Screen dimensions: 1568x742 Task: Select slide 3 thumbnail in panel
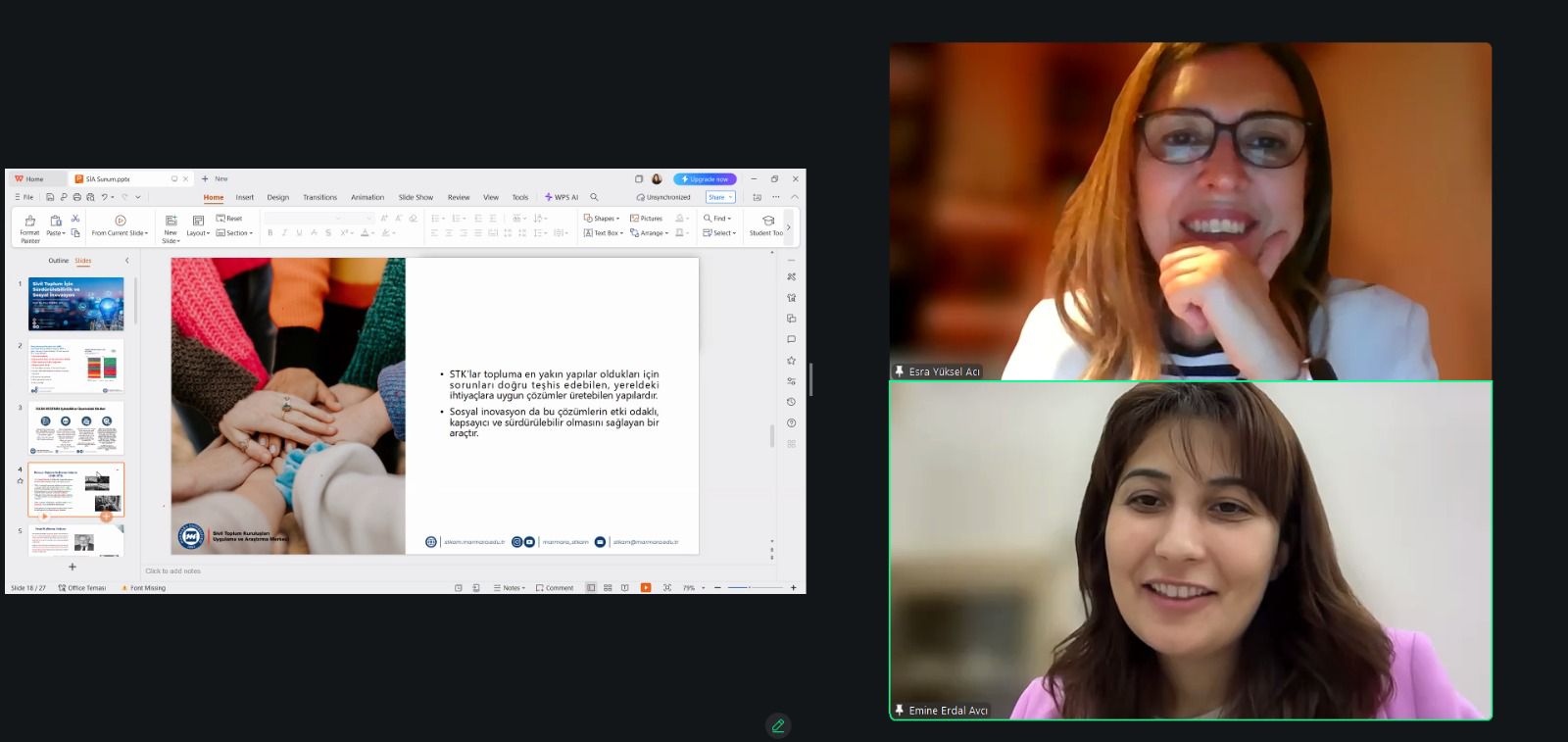tap(75, 427)
